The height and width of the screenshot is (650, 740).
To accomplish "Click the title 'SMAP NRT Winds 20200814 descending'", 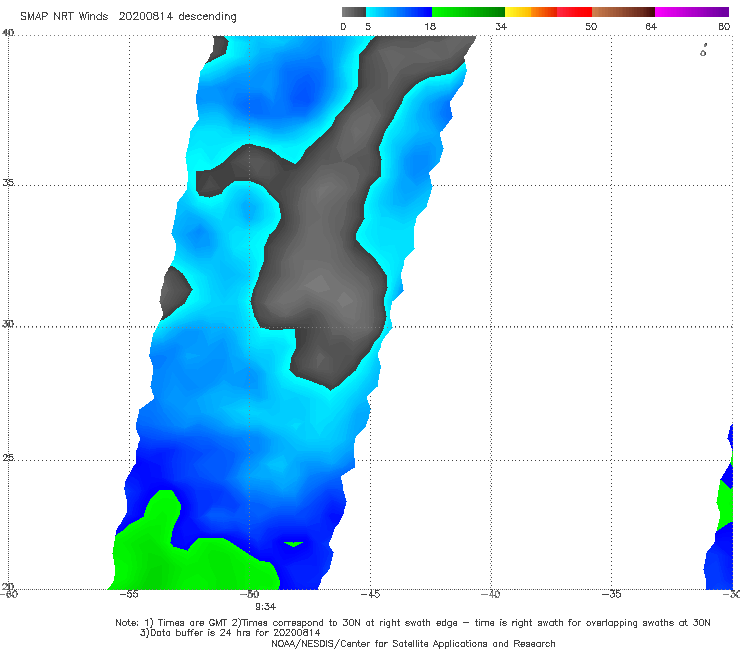I will (x=128, y=17).
